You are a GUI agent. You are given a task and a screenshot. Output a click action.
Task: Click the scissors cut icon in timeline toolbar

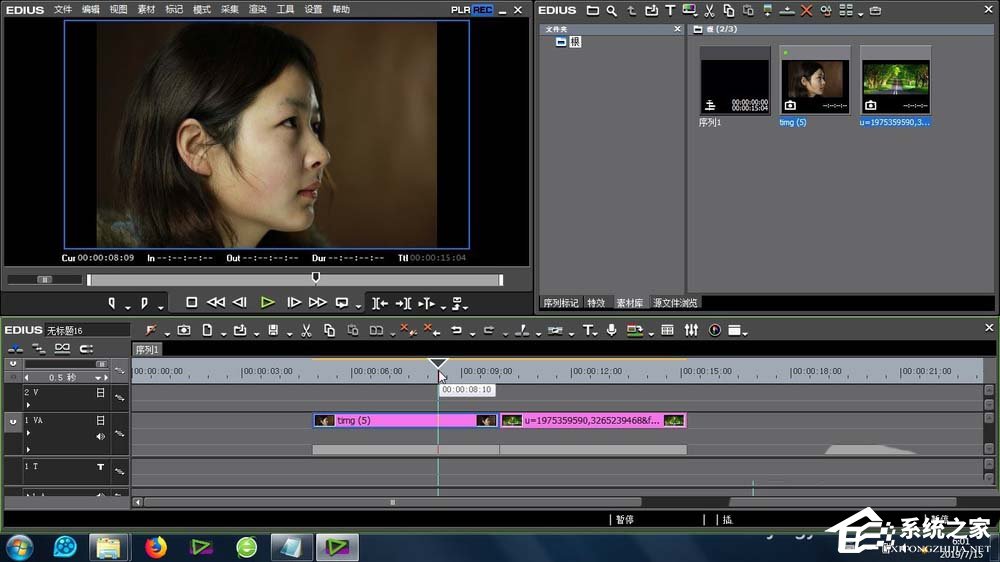click(306, 330)
